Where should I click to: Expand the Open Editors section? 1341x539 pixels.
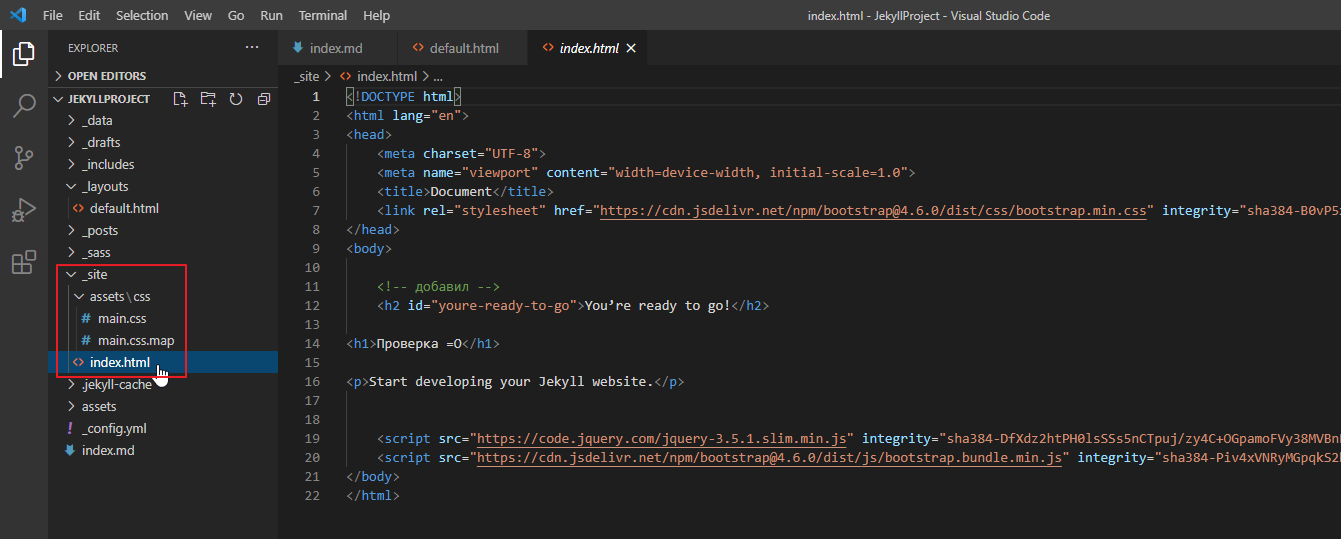106,76
